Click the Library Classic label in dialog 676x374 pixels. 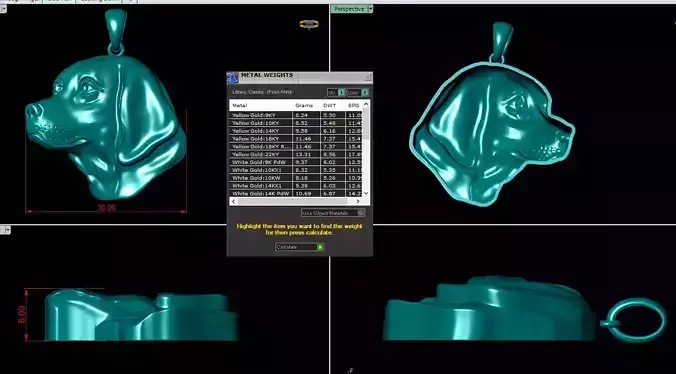tap(262, 92)
